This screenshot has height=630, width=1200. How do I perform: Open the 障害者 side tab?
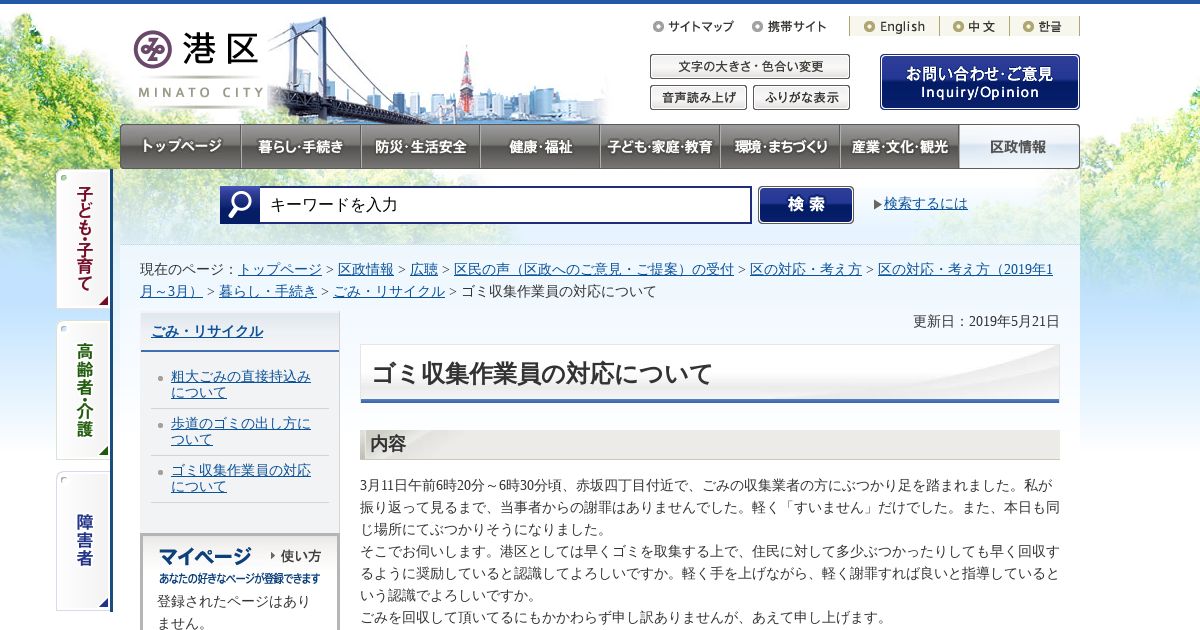pos(84,541)
